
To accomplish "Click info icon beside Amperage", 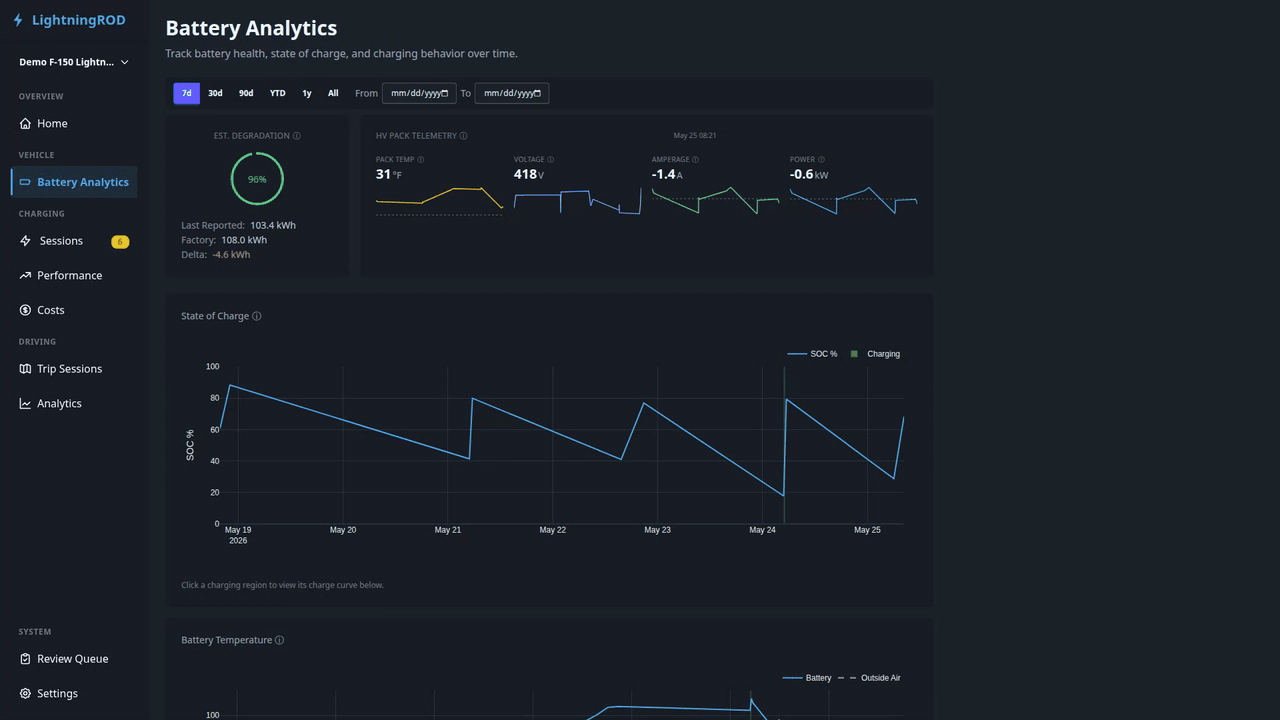I will [x=695, y=160].
